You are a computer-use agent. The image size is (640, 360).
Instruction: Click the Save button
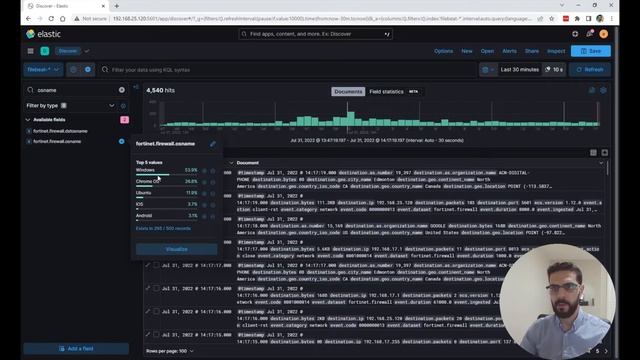(x=591, y=51)
